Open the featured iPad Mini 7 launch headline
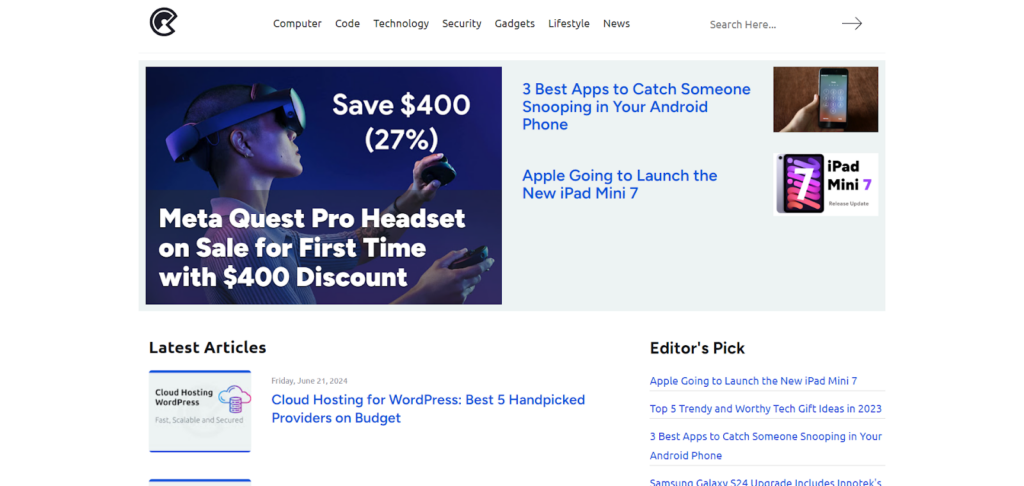1024x486 pixels. [619, 184]
